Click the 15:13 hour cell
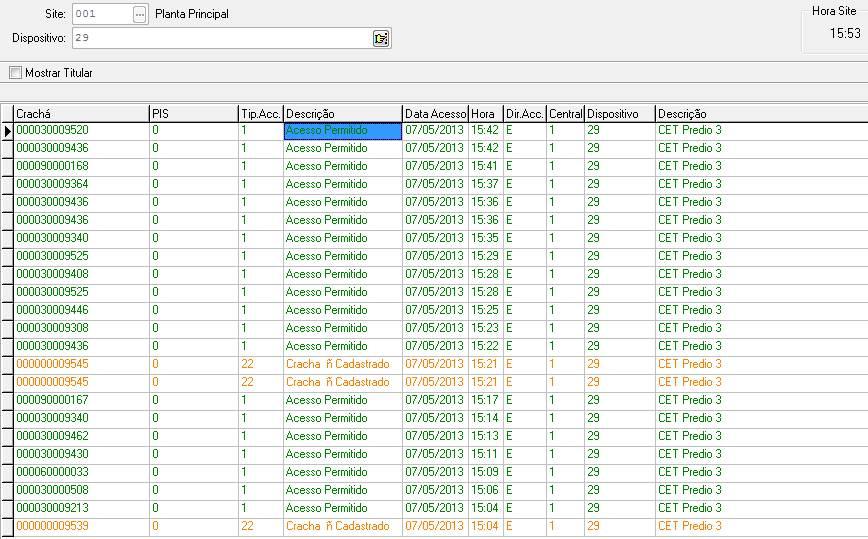Viewport: 868px width, 539px height. (x=485, y=436)
